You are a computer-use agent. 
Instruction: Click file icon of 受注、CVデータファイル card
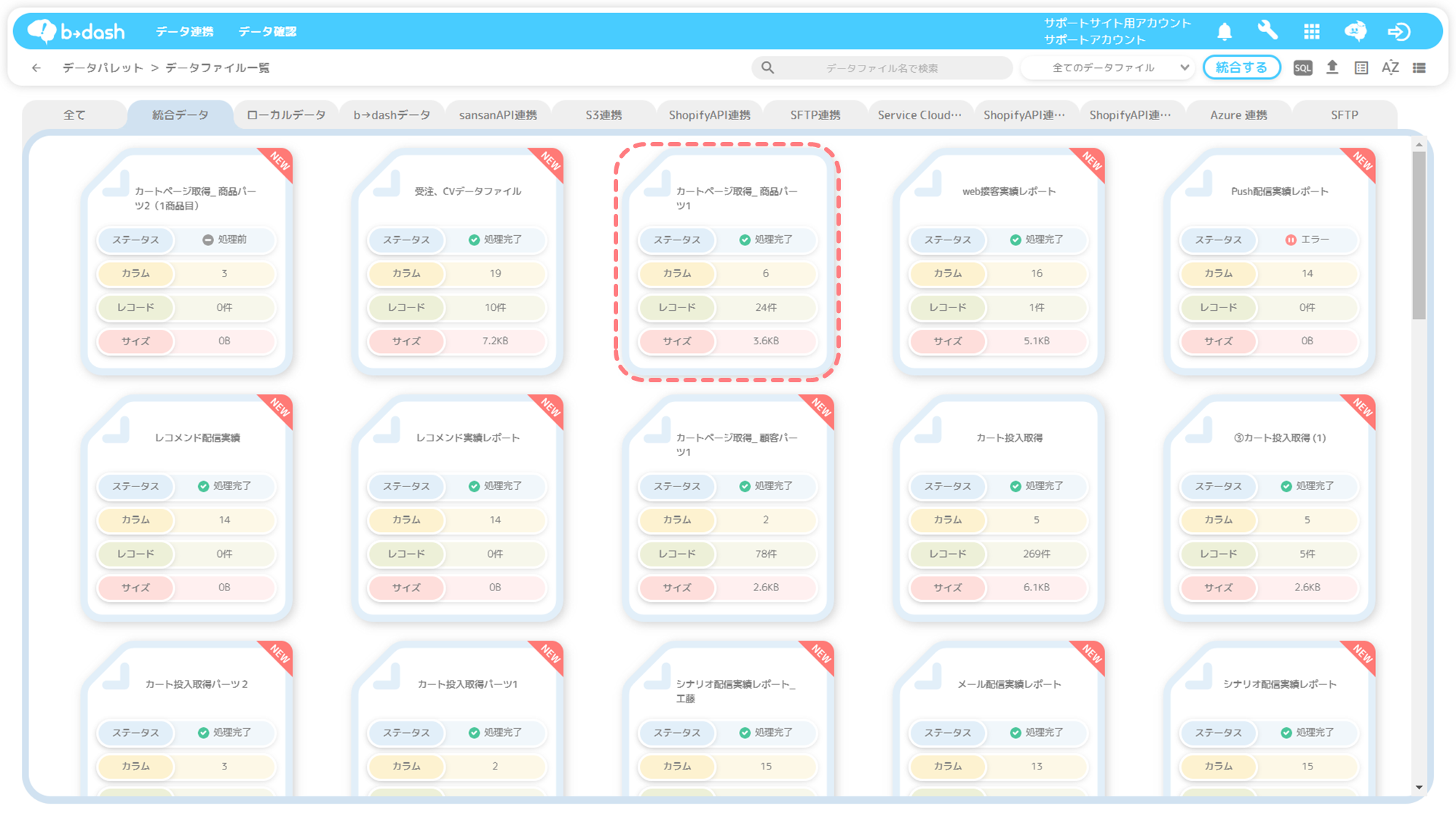[387, 184]
